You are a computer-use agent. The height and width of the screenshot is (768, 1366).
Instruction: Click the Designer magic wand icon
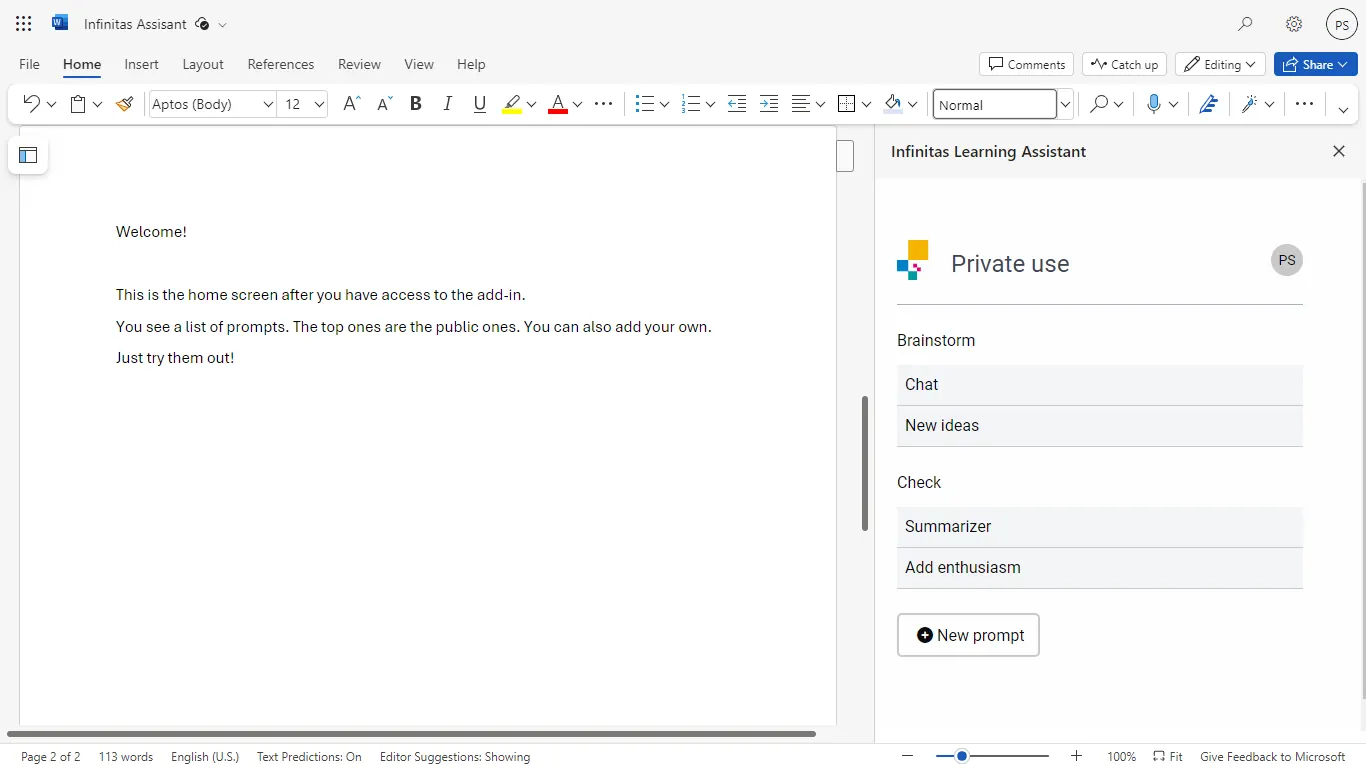click(x=1250, y=104)
